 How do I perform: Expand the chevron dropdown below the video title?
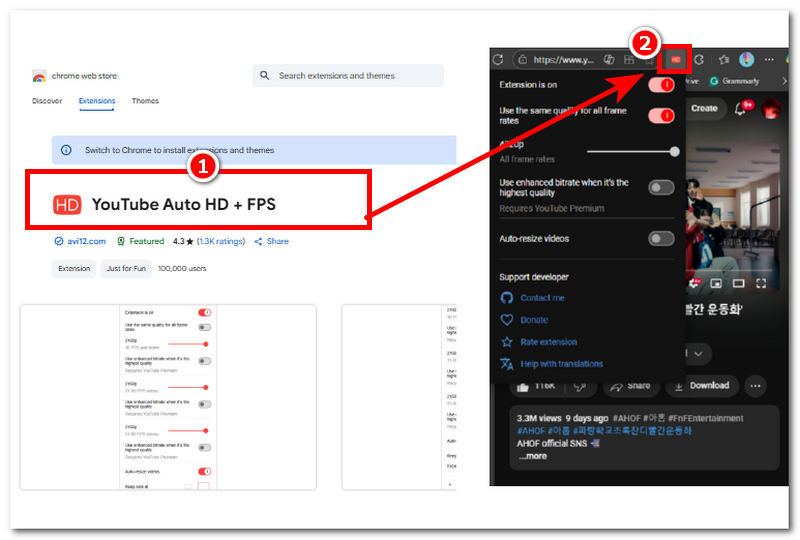coord(698,354)
